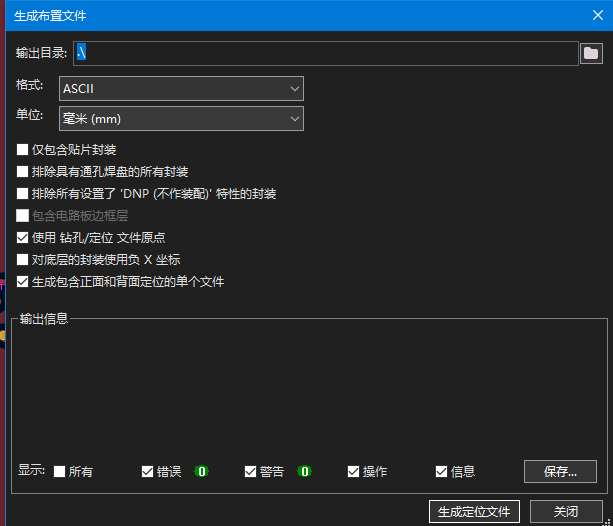Browse for output directory using folder icon

591,53
